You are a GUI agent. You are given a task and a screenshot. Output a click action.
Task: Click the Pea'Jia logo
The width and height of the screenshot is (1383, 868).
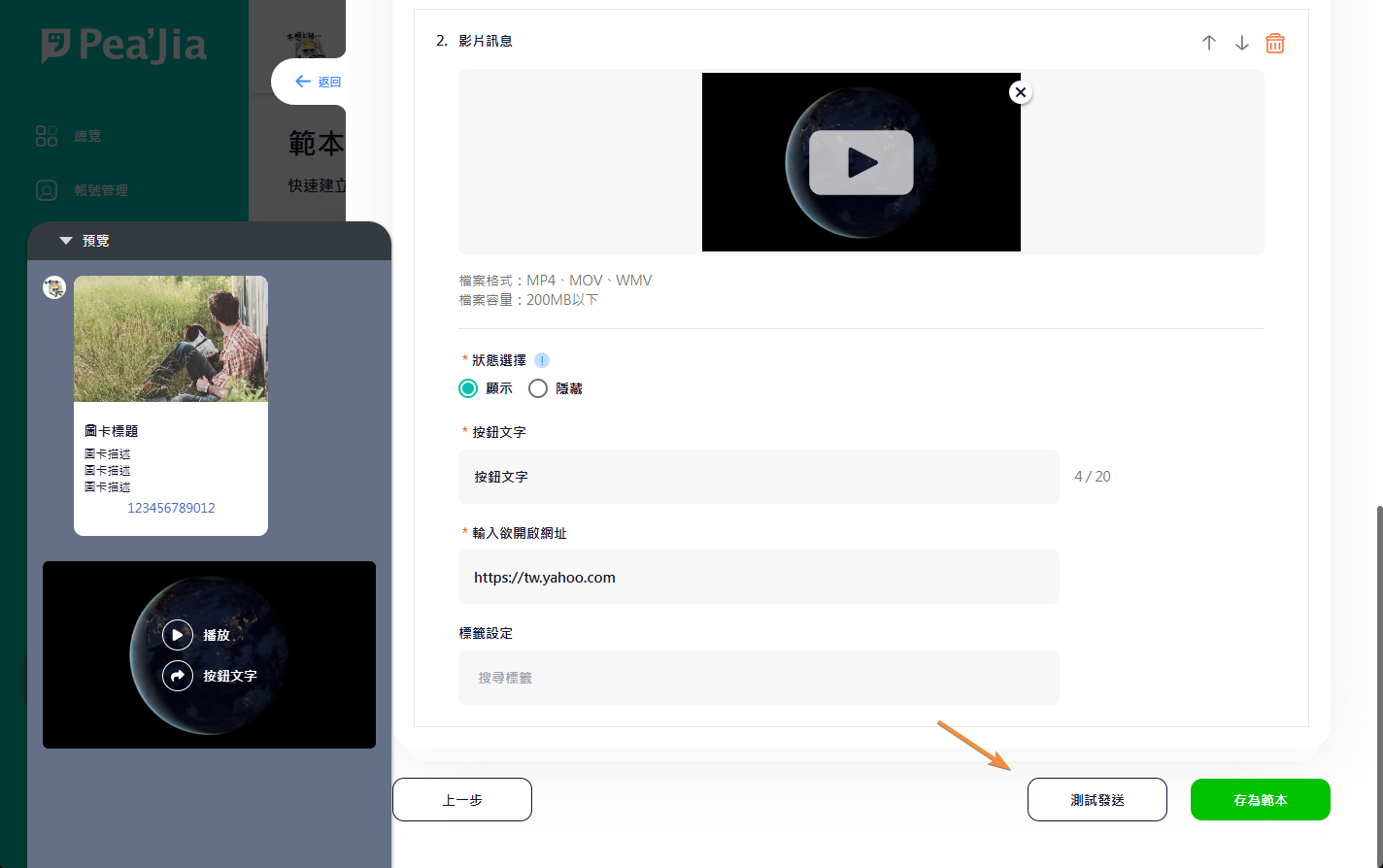124,46
